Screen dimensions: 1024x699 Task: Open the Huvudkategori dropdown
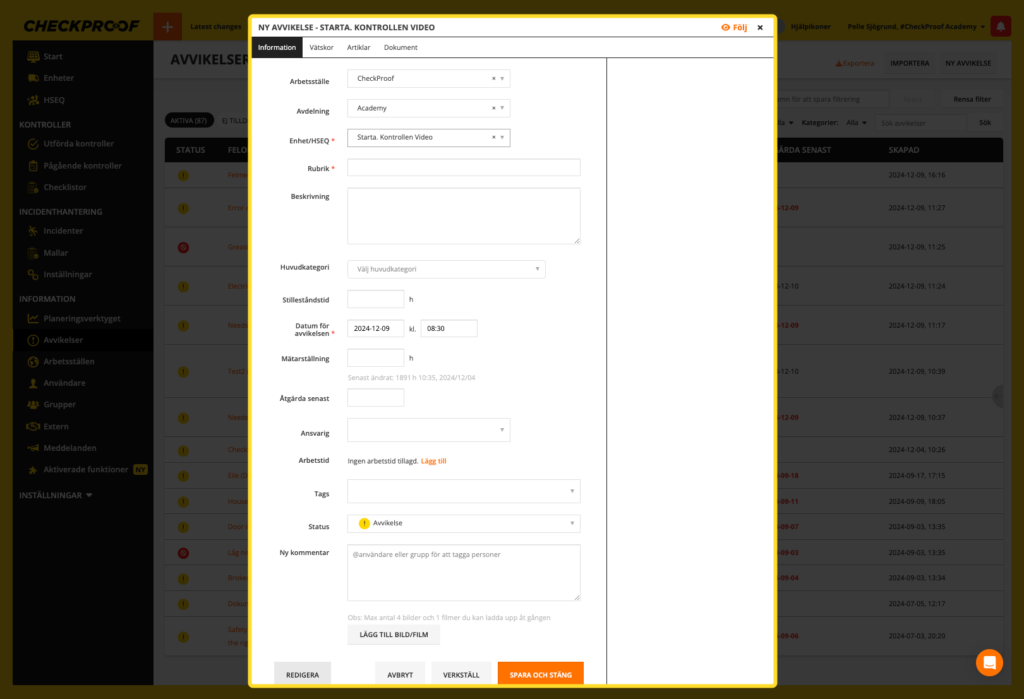click(446, 269)
